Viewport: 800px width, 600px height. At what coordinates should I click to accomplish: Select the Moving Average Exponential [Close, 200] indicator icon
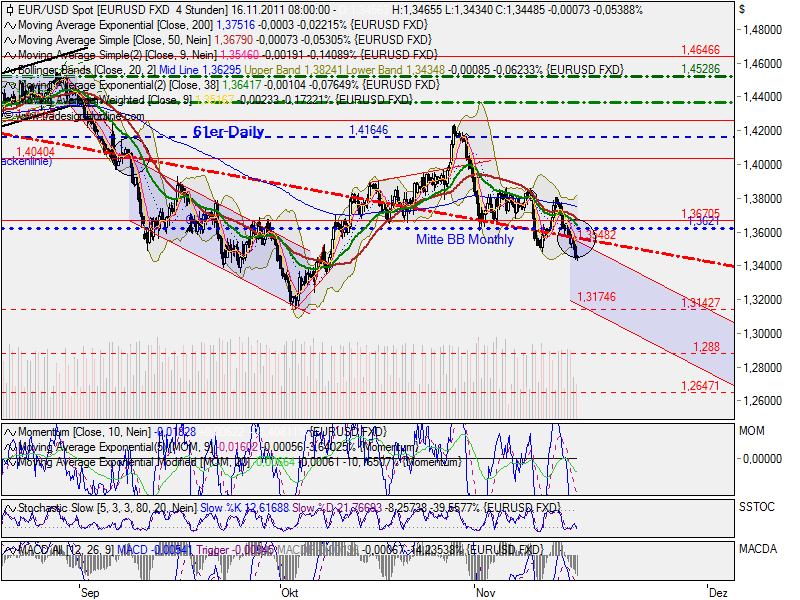tap(9, 23)
